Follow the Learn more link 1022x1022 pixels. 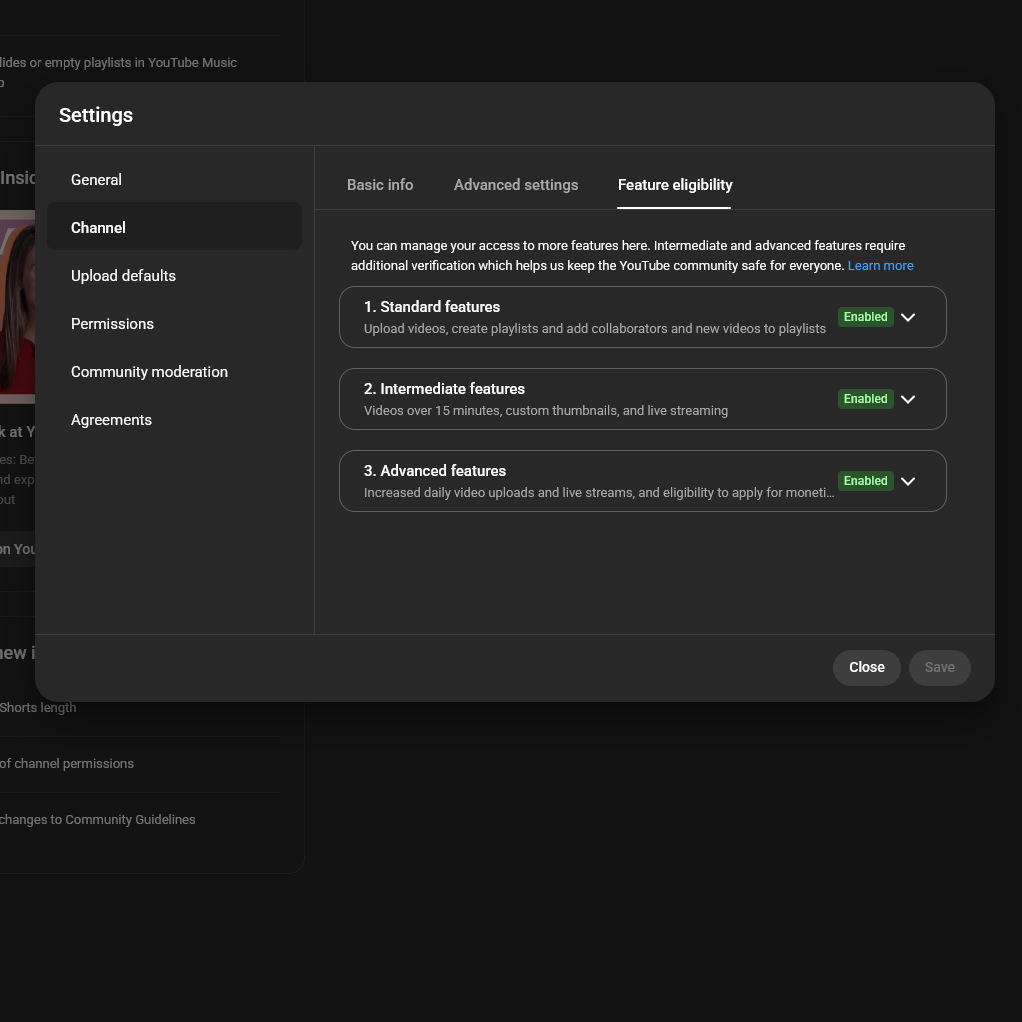point(880,266)
